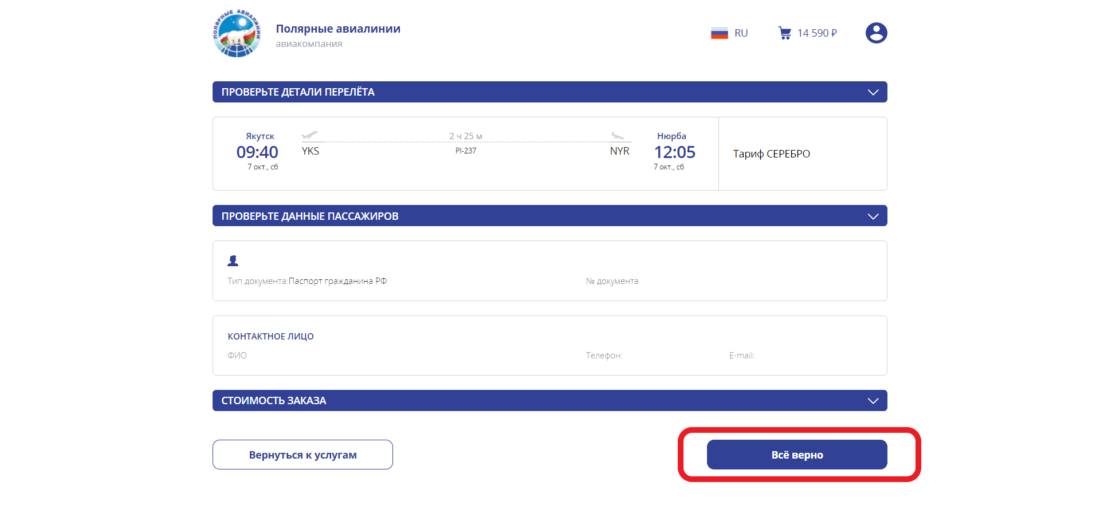Click the 'Тариф СЕРЕБРО' fare label

click(x=771, y=154)
